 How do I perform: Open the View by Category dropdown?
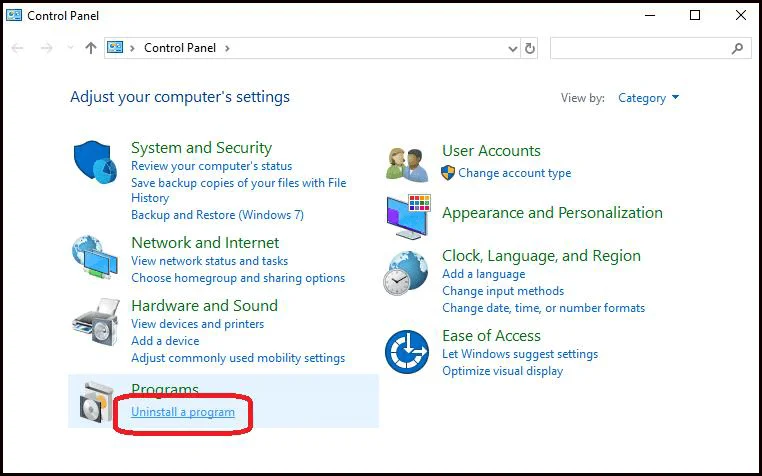pyautogui.click(x=648, y=98)
